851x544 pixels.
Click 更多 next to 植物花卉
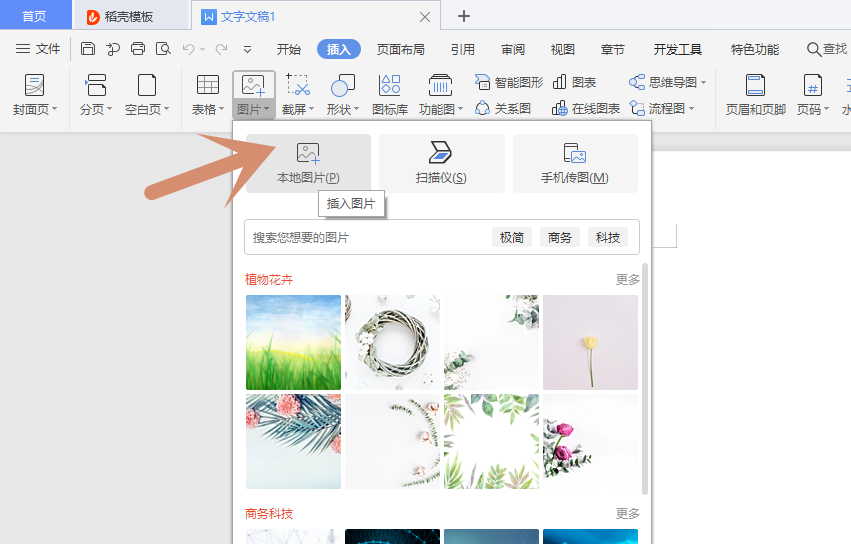pos(627,280)
